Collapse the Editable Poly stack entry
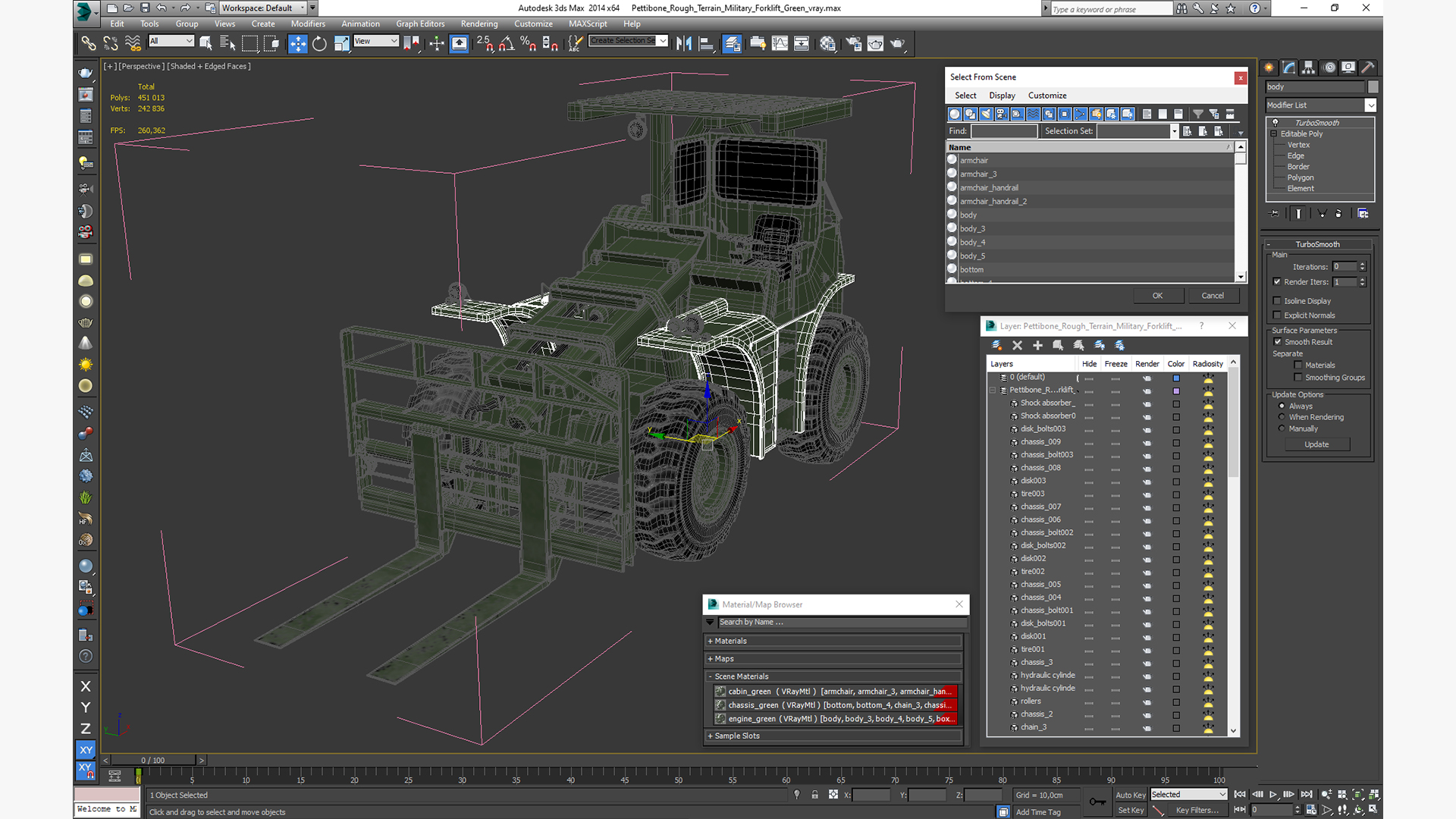 1274,134
